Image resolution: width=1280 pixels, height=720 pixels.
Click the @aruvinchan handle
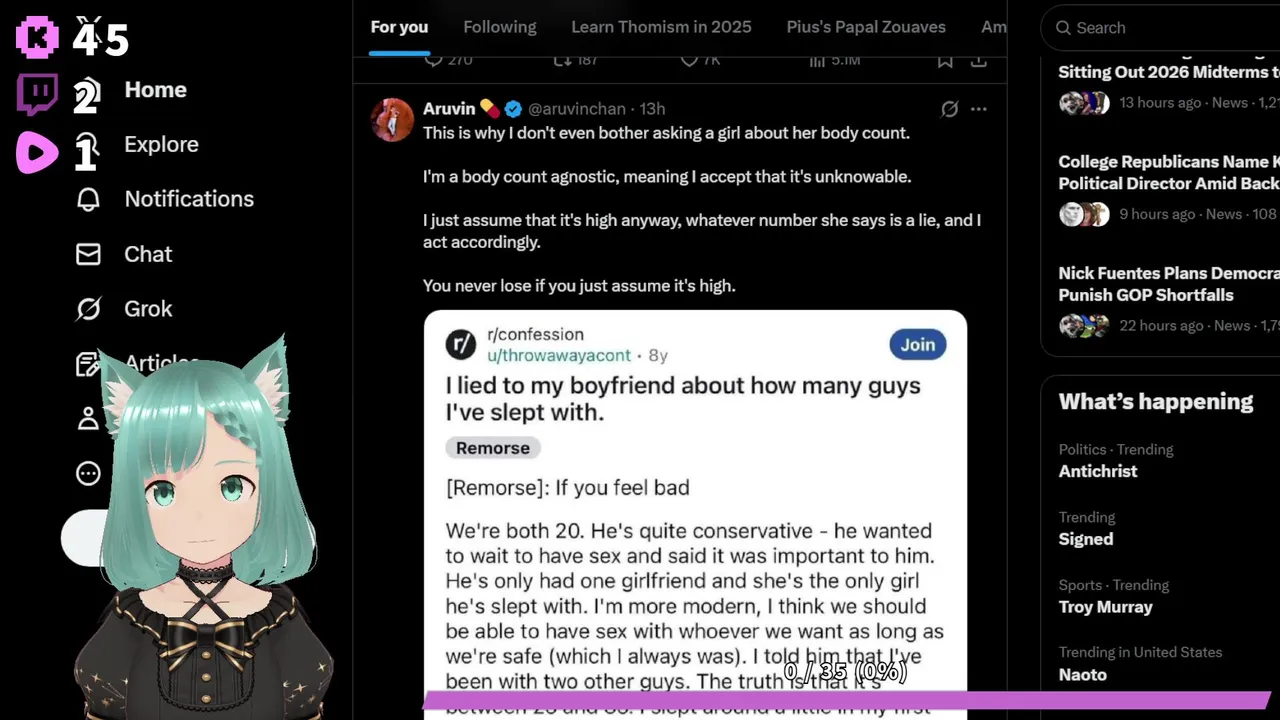pyautogui.click(x=577, y=109)
